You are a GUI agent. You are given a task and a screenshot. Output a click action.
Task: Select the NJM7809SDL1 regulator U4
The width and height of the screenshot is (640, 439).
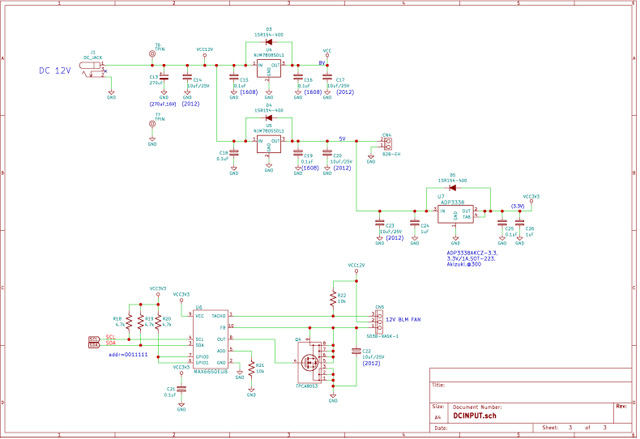coord(268,67)
